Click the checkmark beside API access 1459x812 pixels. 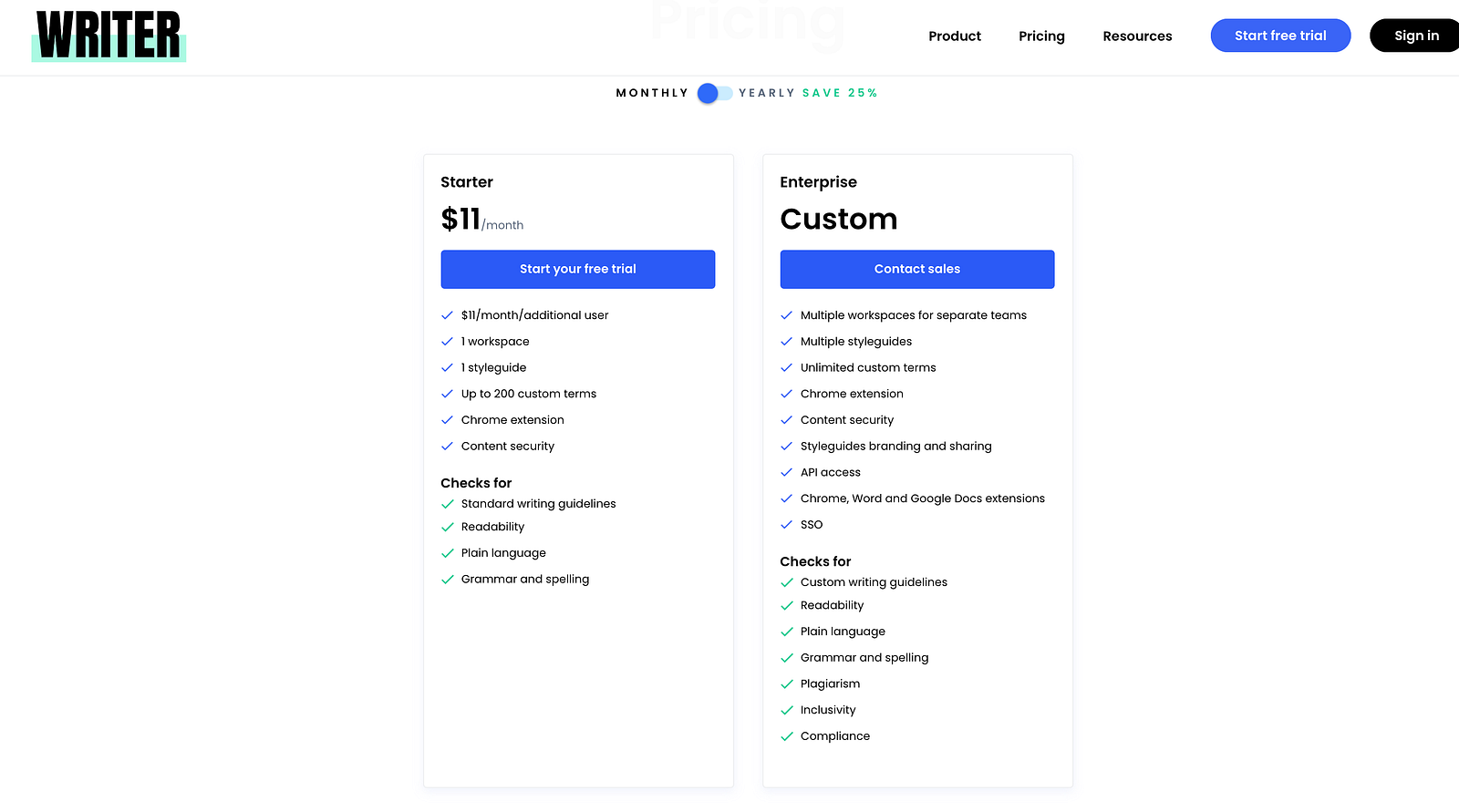(x=786, y=472)
